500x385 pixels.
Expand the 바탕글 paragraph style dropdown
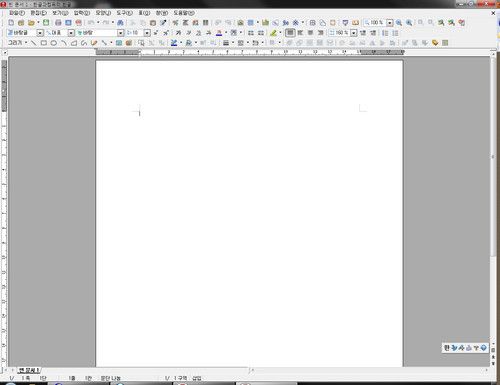pos(40,33)
